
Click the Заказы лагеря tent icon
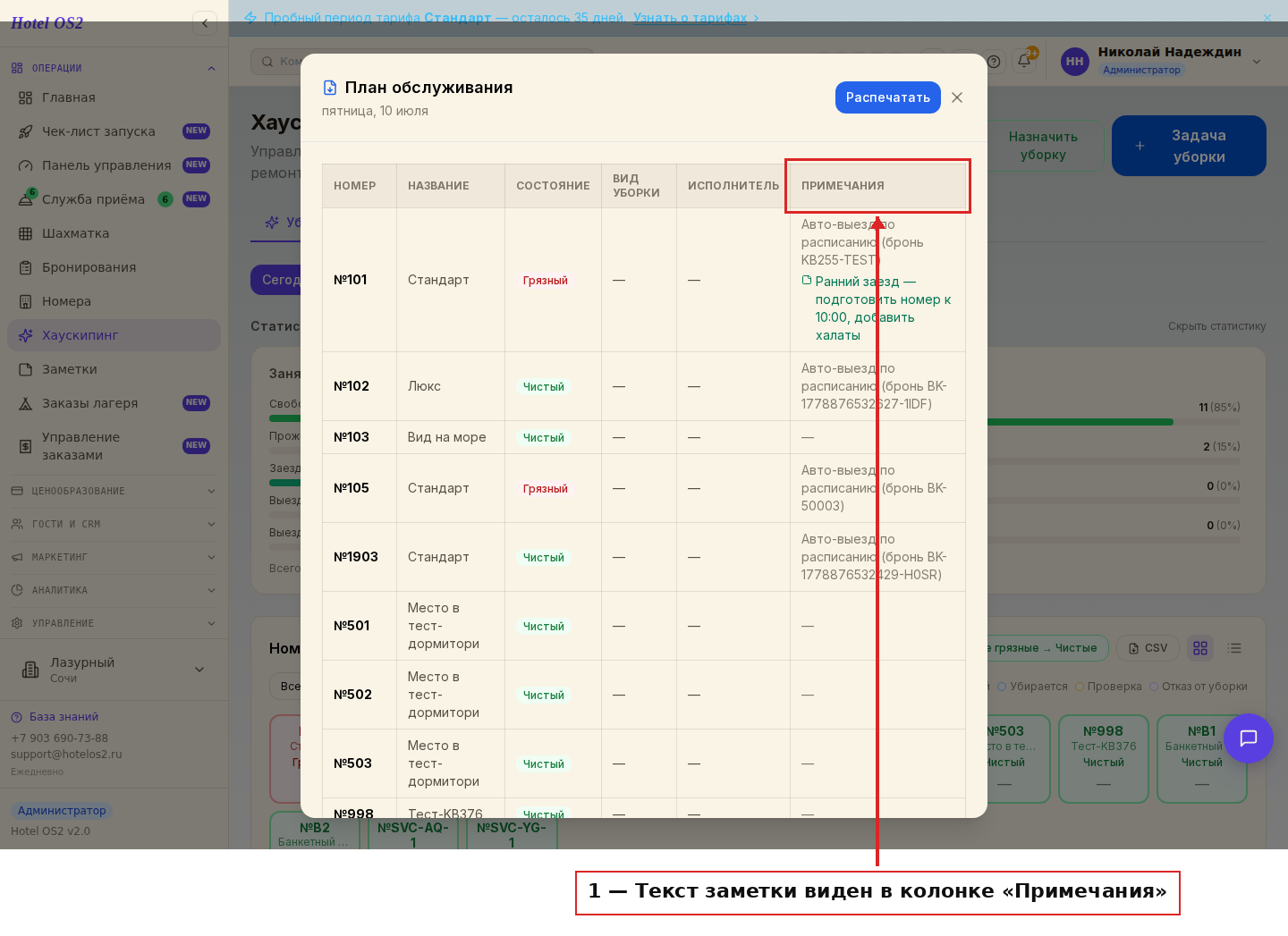click(25, 403)
